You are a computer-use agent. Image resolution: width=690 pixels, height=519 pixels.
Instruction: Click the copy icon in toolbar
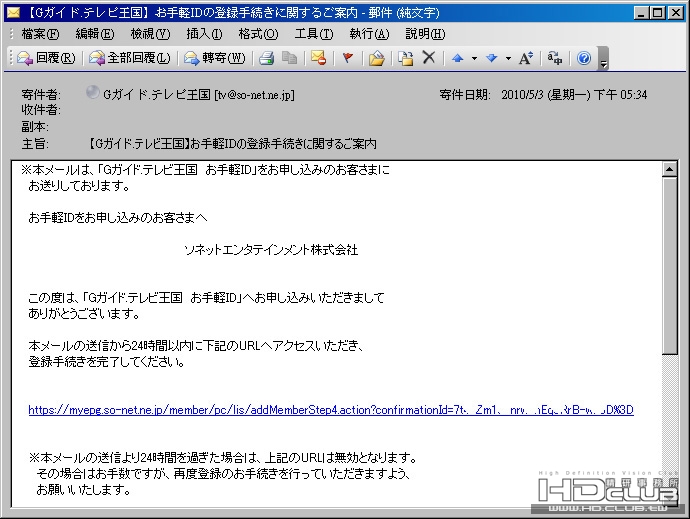(x=289, y=58)
